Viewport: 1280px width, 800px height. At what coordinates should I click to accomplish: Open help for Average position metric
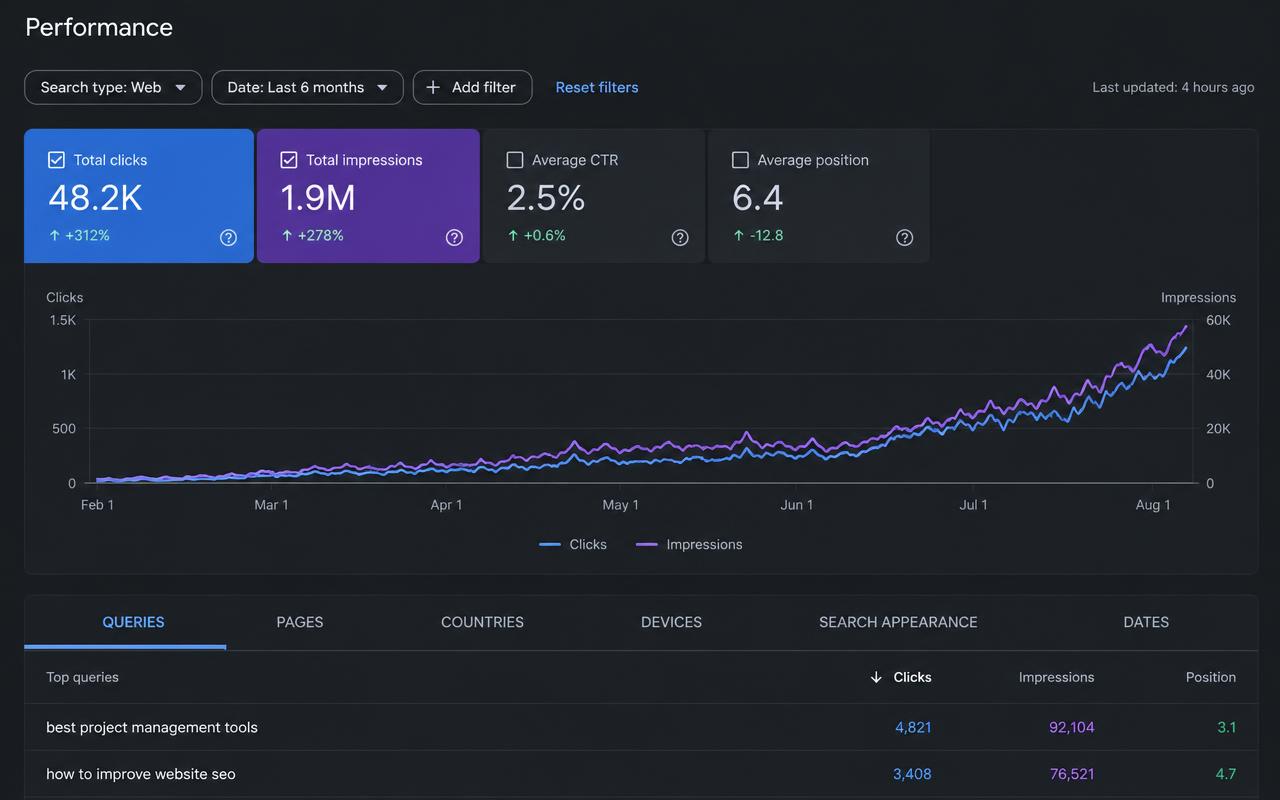point(905,237)
